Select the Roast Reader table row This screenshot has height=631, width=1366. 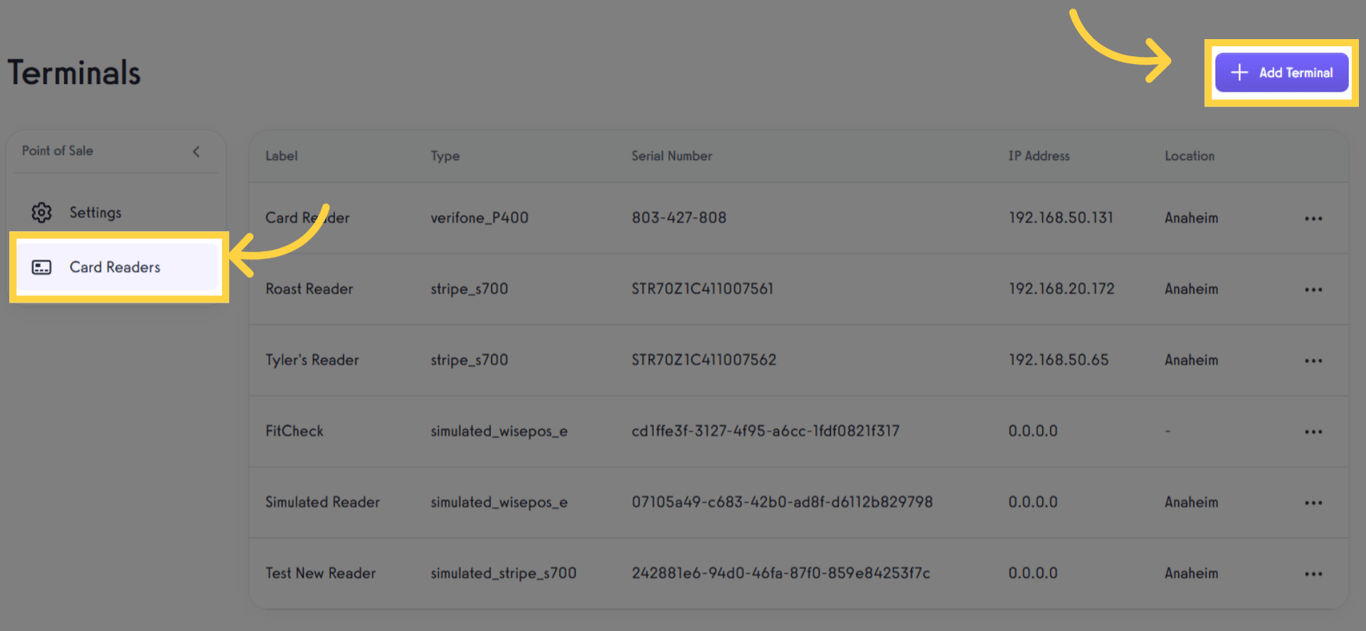click(700, 289)
